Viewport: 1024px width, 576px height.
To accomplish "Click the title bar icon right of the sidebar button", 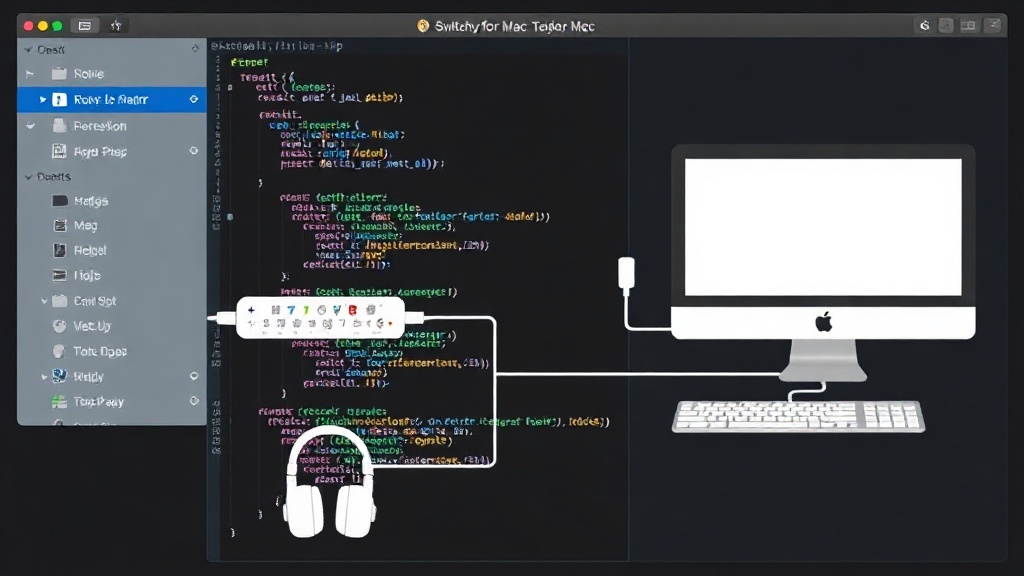I will pos(116,25).
